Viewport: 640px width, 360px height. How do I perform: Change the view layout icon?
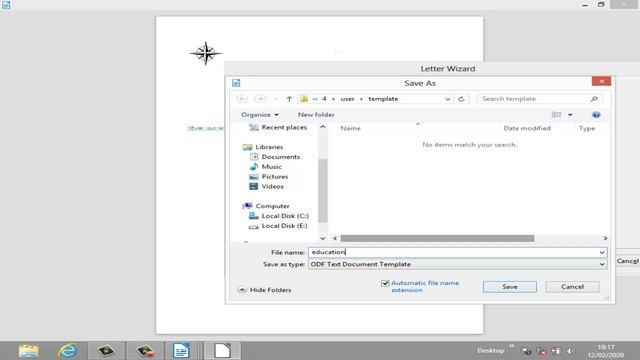(557, 115)
